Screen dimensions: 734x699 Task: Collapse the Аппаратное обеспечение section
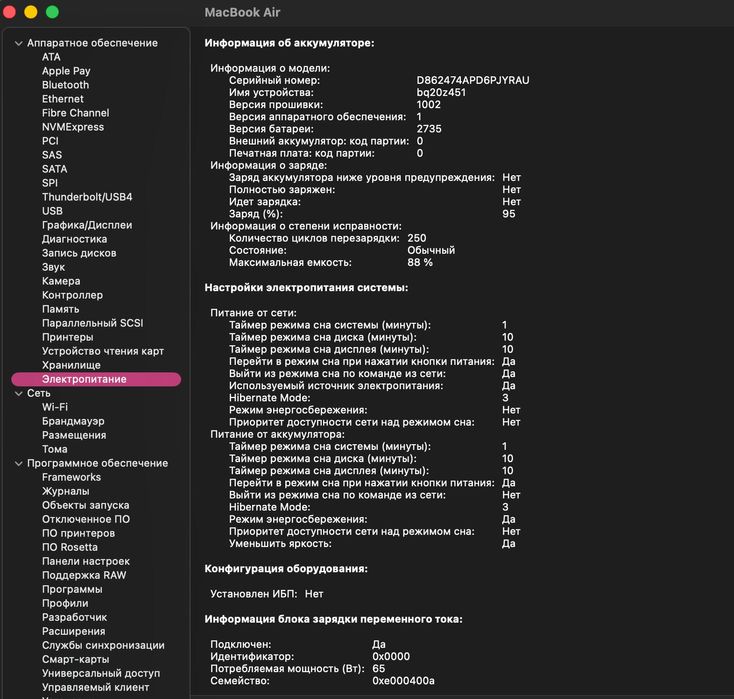(18, 43)
